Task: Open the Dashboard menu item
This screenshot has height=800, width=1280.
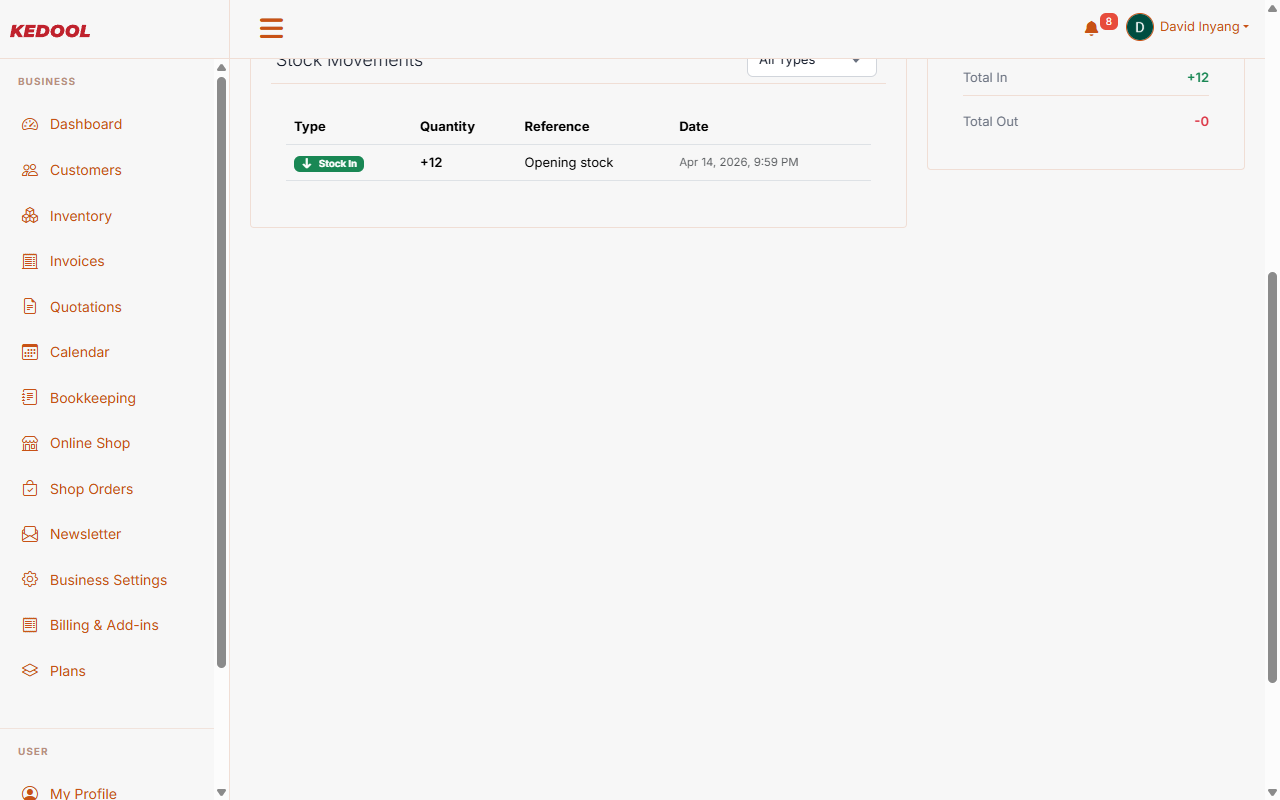Action: [x=86, y=124]
